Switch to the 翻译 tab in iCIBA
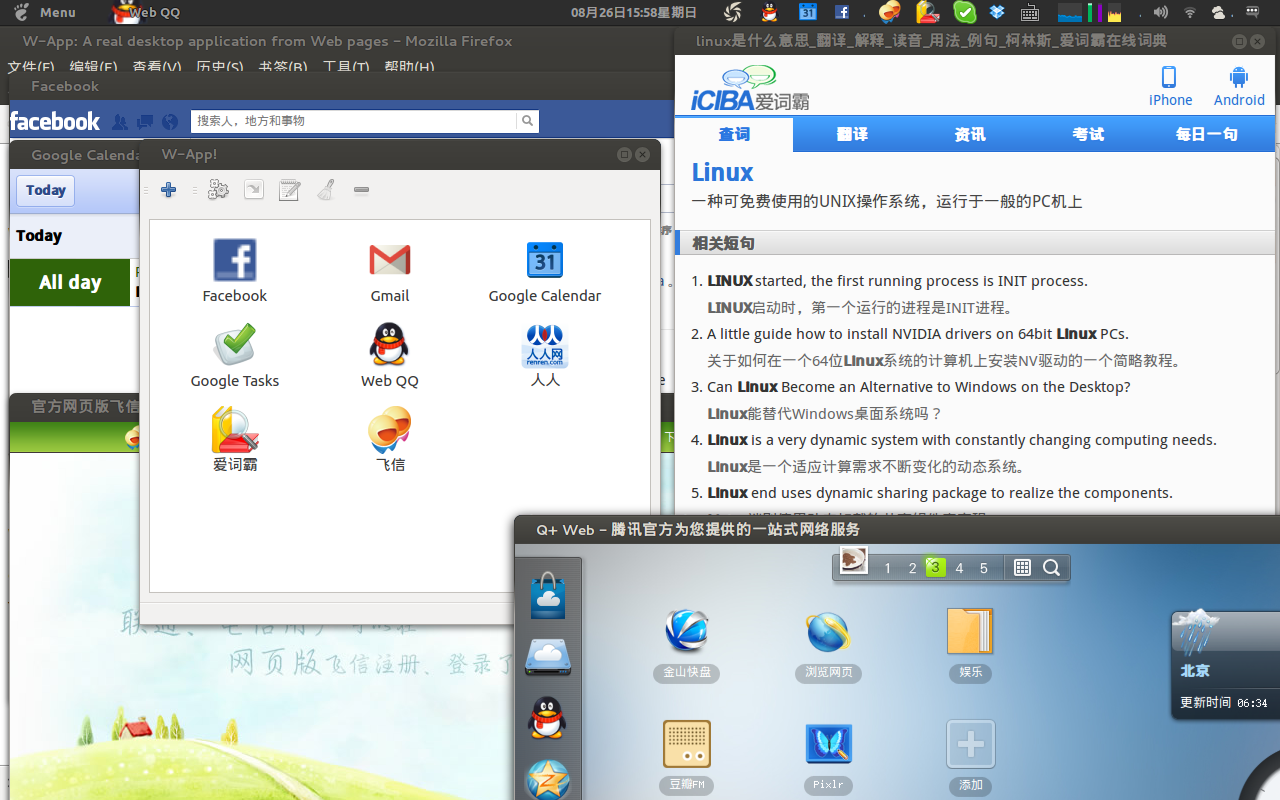The height and width of the screenshot is (800, 1280). click(x=852, y=135)
